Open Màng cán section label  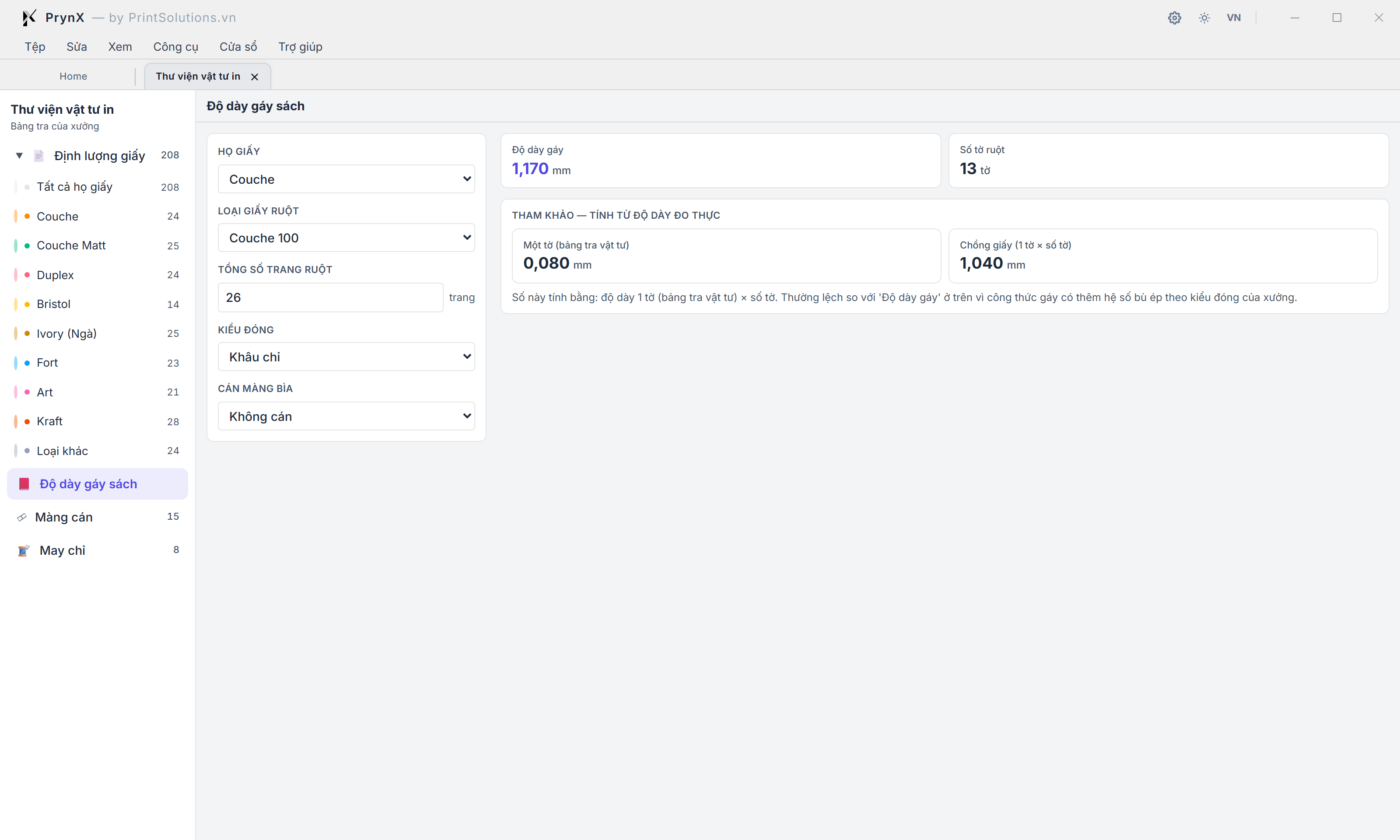click(64, 517)
